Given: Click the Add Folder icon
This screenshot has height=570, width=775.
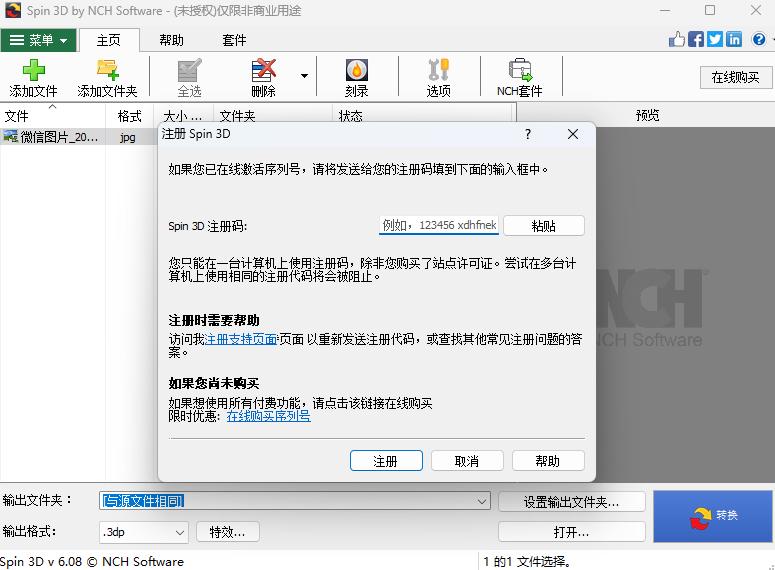Looking at the screenshot, I should 108,70.
